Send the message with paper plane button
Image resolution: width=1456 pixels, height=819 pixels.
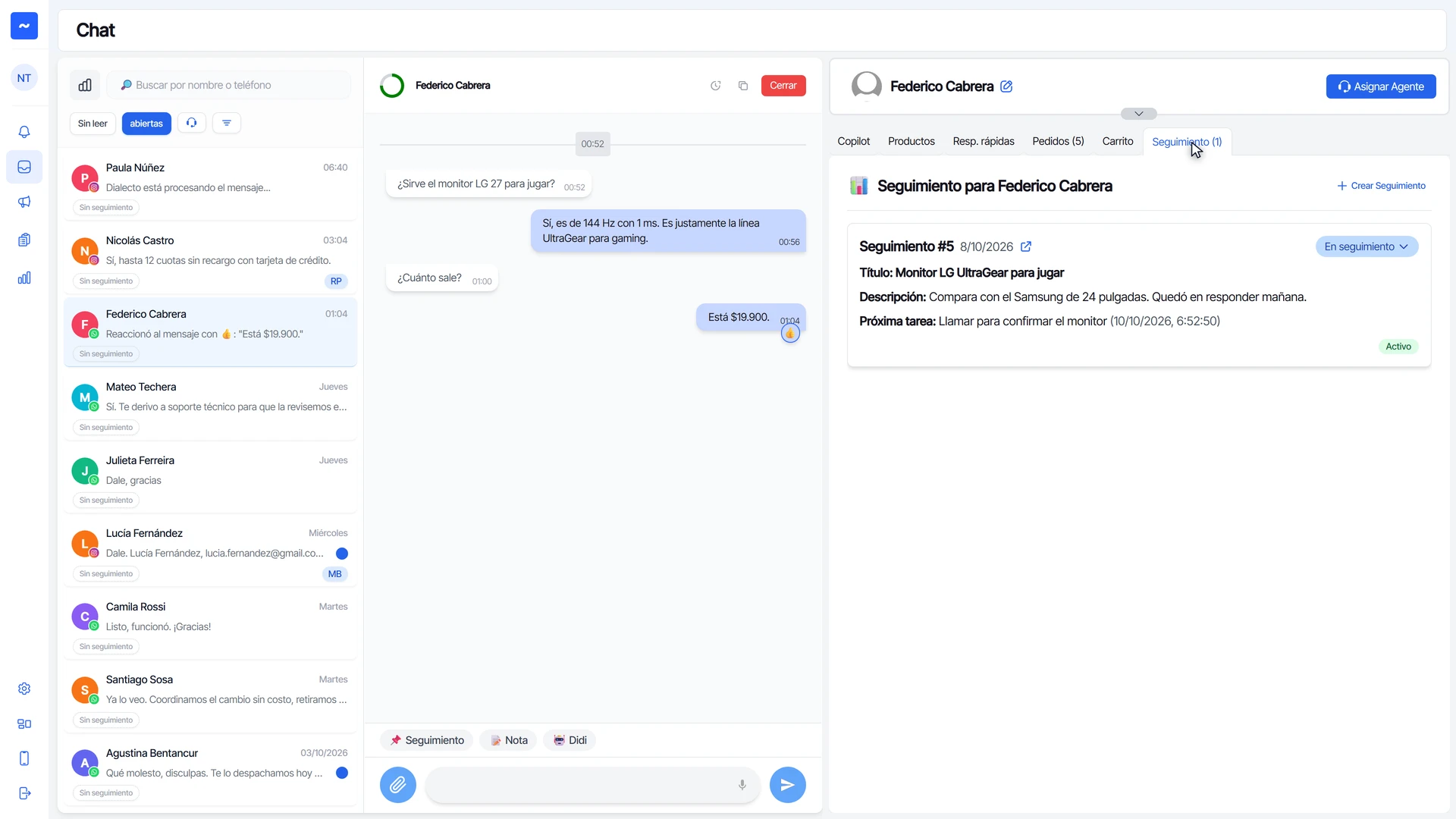[788, 785]
